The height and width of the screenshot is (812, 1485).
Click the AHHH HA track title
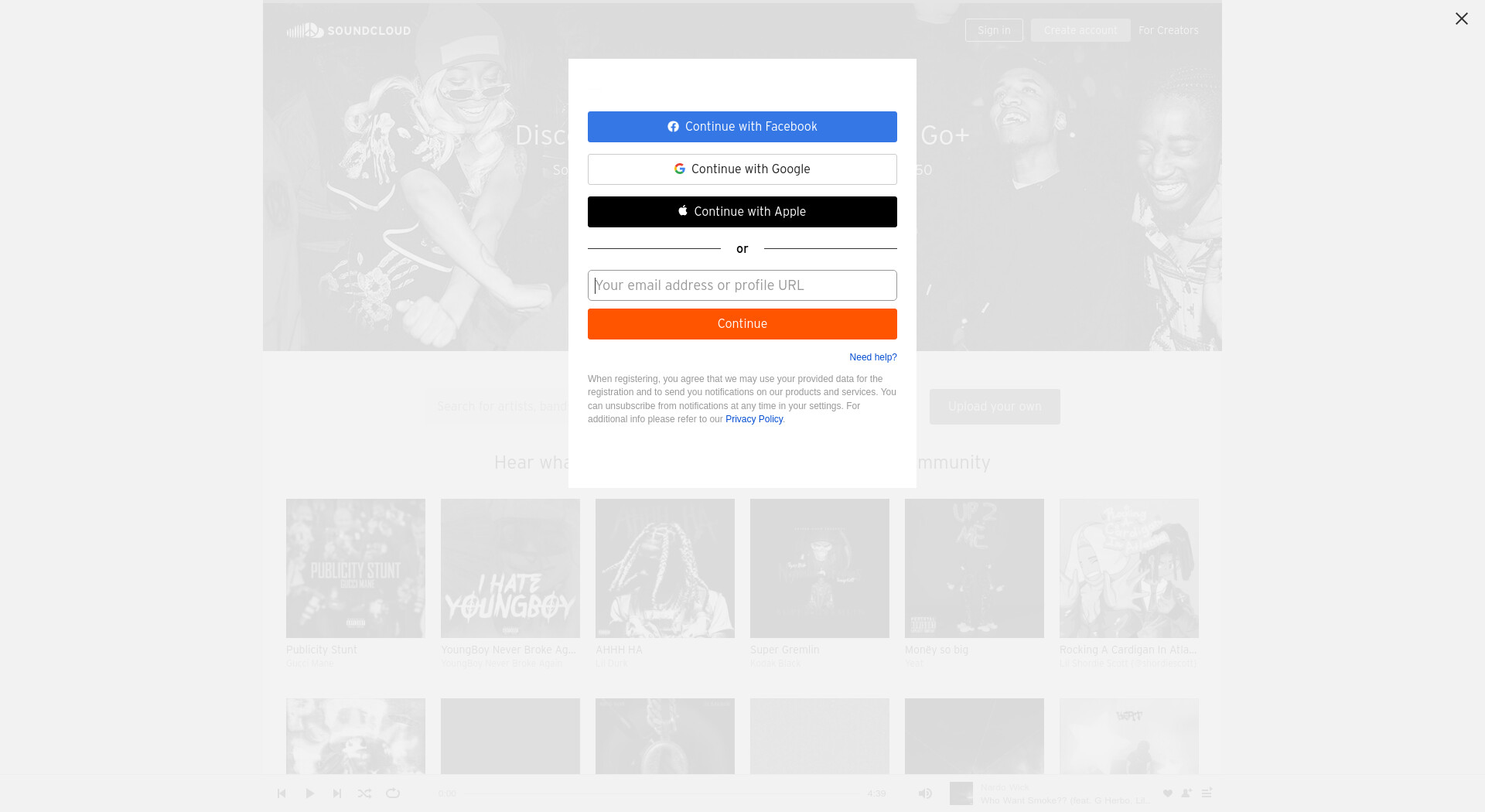point(619,650)
